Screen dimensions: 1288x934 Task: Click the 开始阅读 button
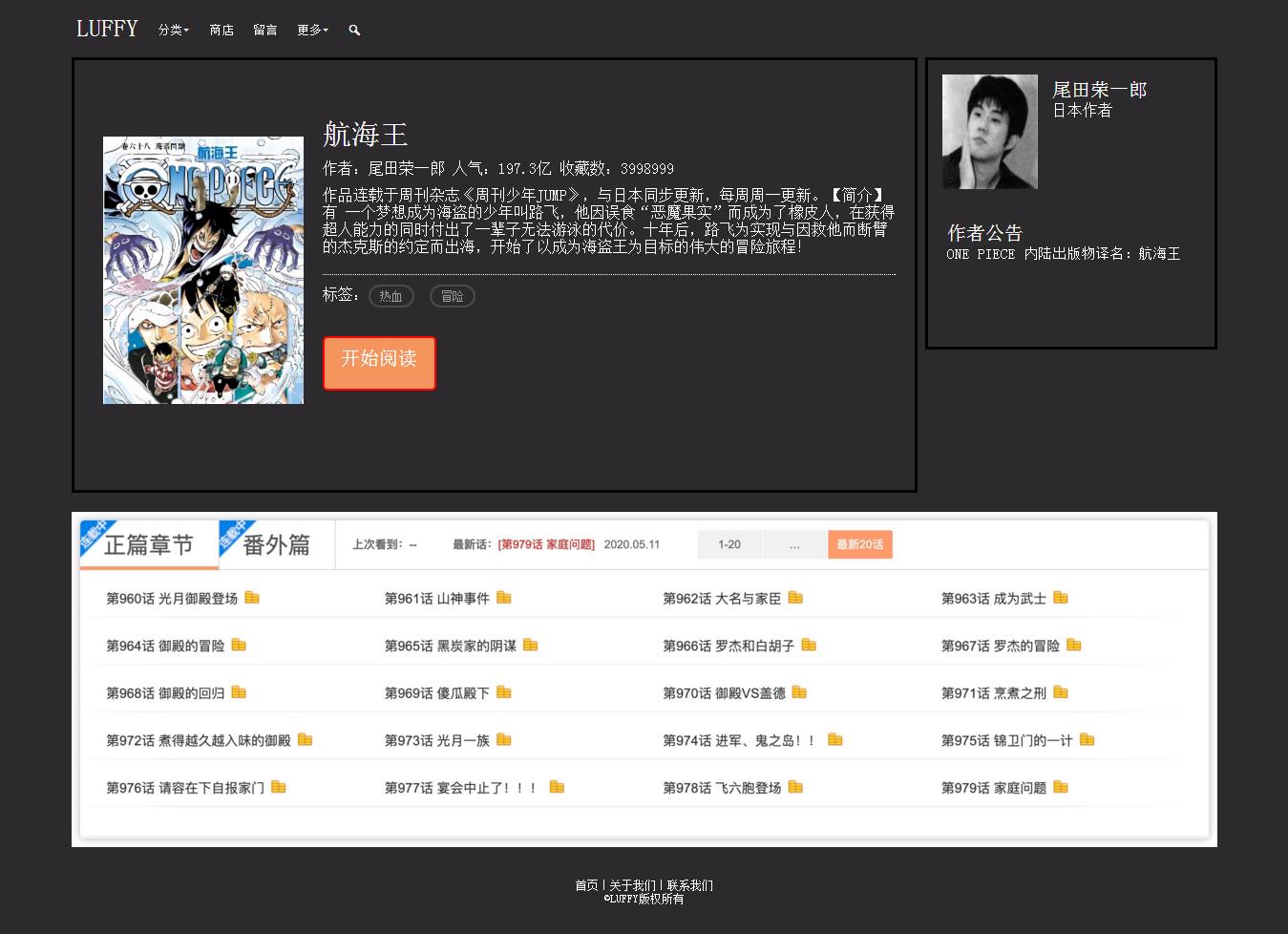click(379, 363)
